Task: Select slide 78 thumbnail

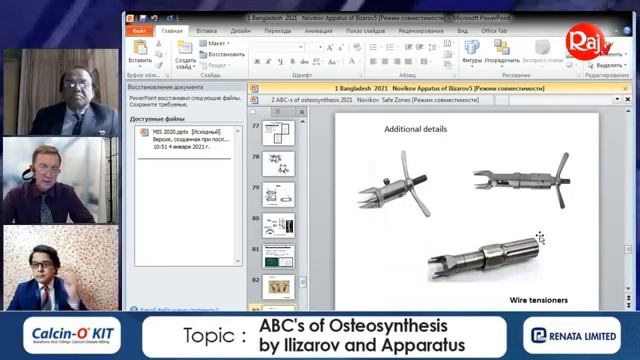Action: pyautogui.click(x=278, y=163)
